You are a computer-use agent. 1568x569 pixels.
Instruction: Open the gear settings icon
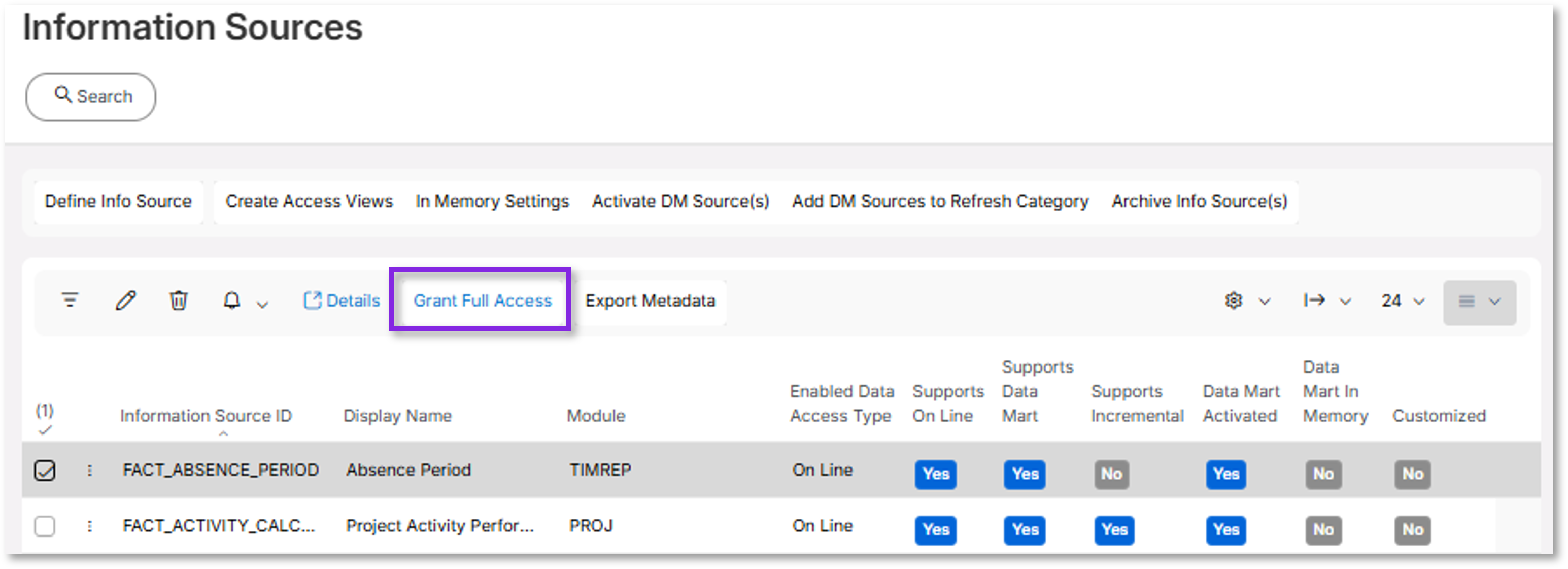click(x=1233, y=300)
